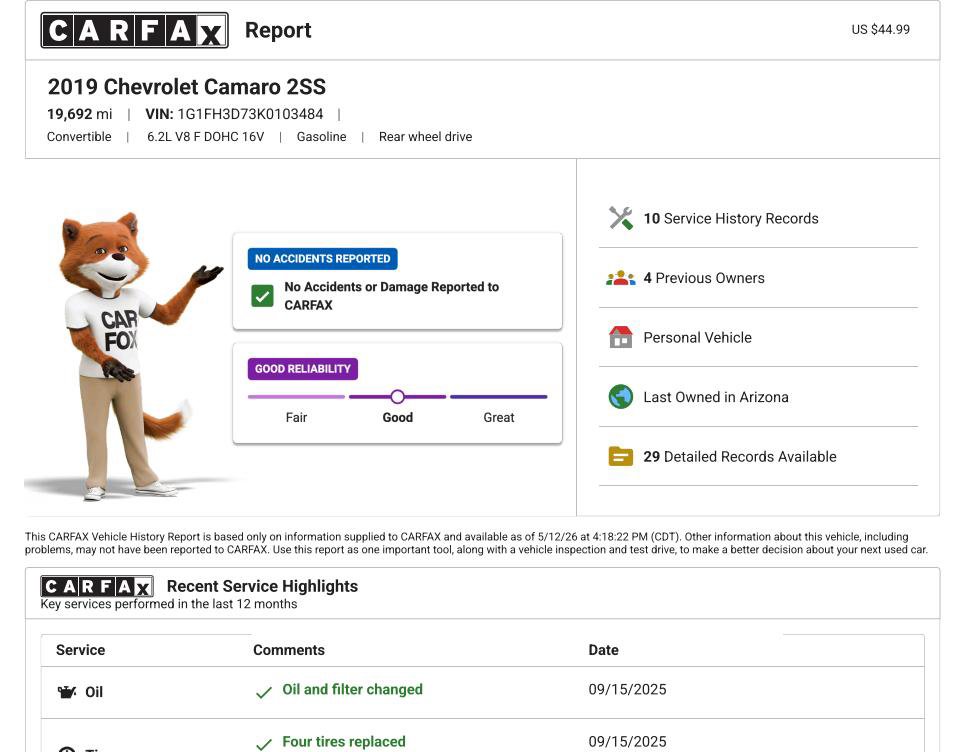
Task: Click the Report heading next to the logo
Action: tap(278, 30)
